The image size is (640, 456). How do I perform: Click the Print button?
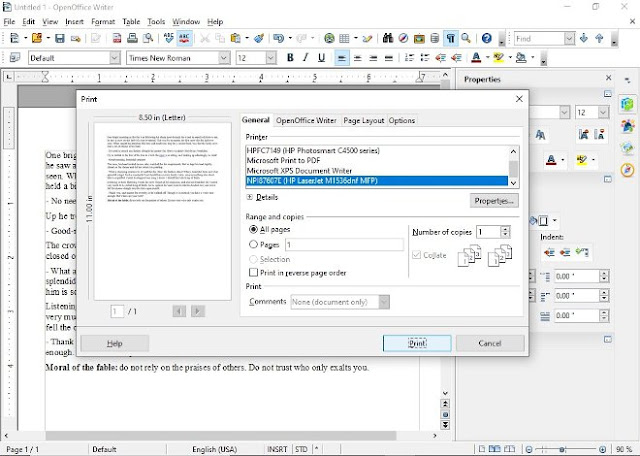417,343
